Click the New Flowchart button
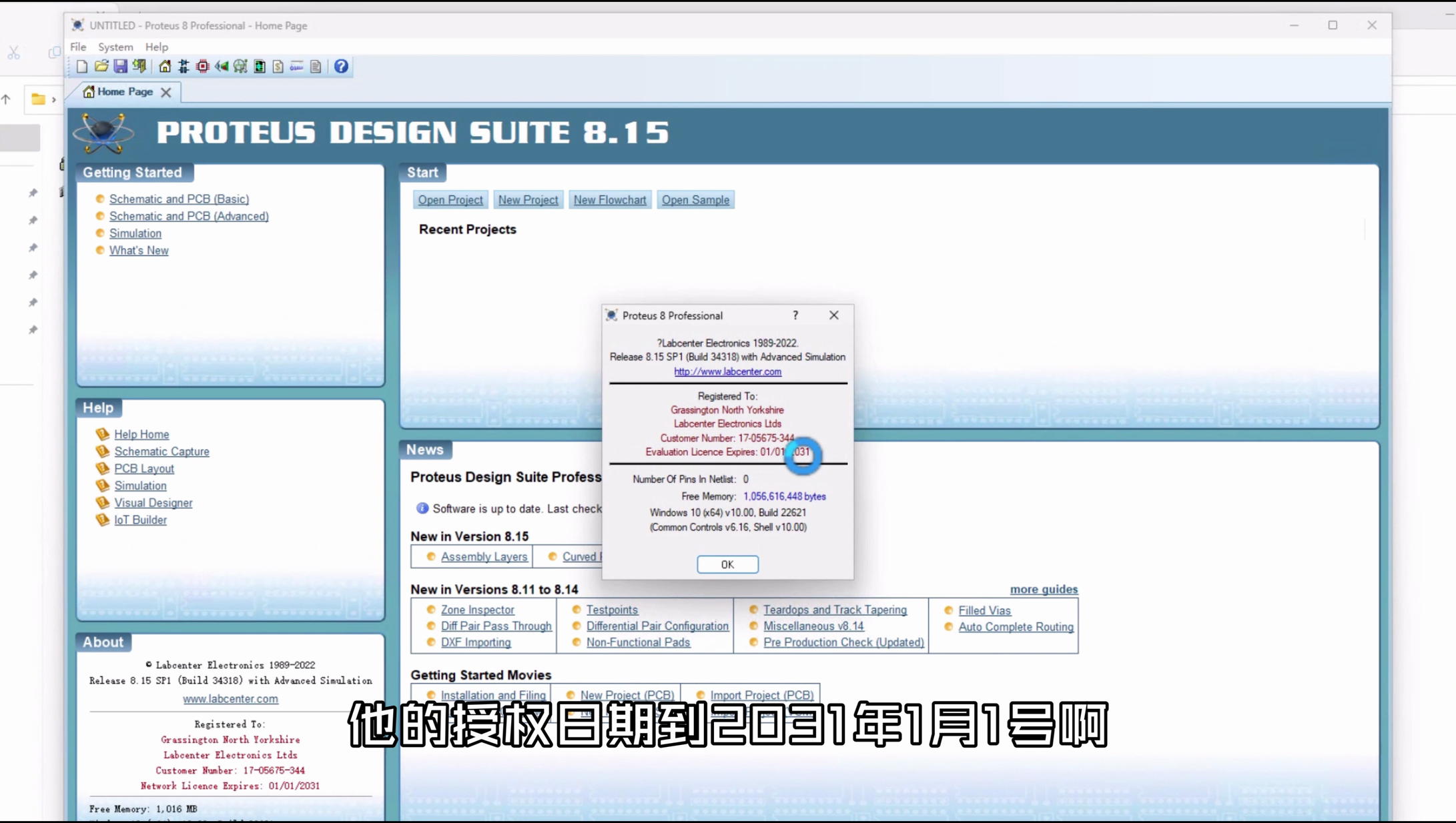Viewport: 1456px width, 823px height. pos(610,200)
